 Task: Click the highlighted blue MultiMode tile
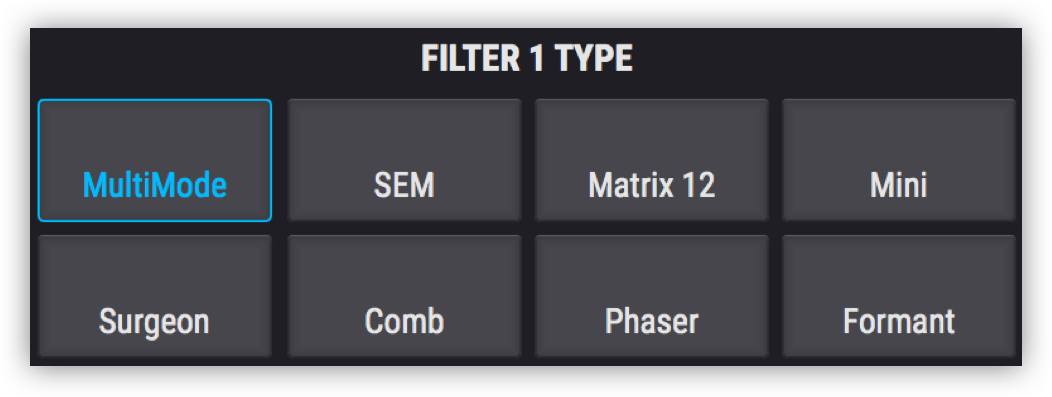(155, 160)
